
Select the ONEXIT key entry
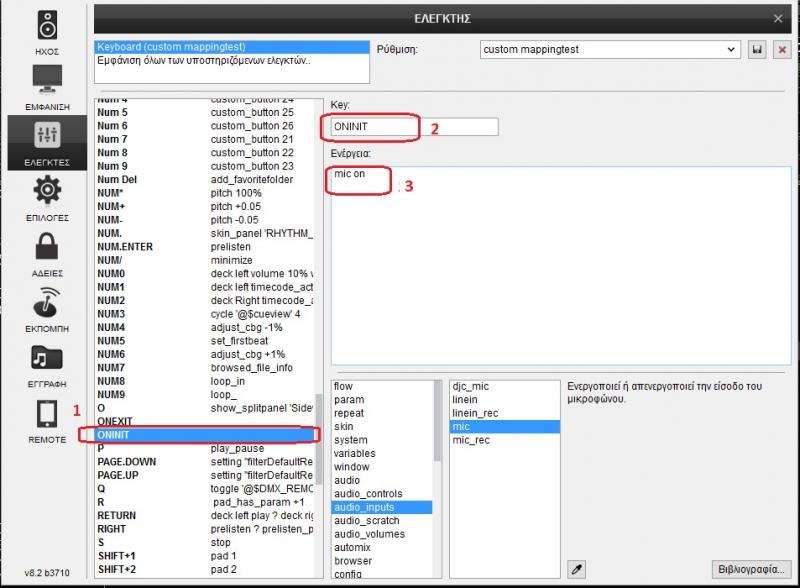[116, 421]
